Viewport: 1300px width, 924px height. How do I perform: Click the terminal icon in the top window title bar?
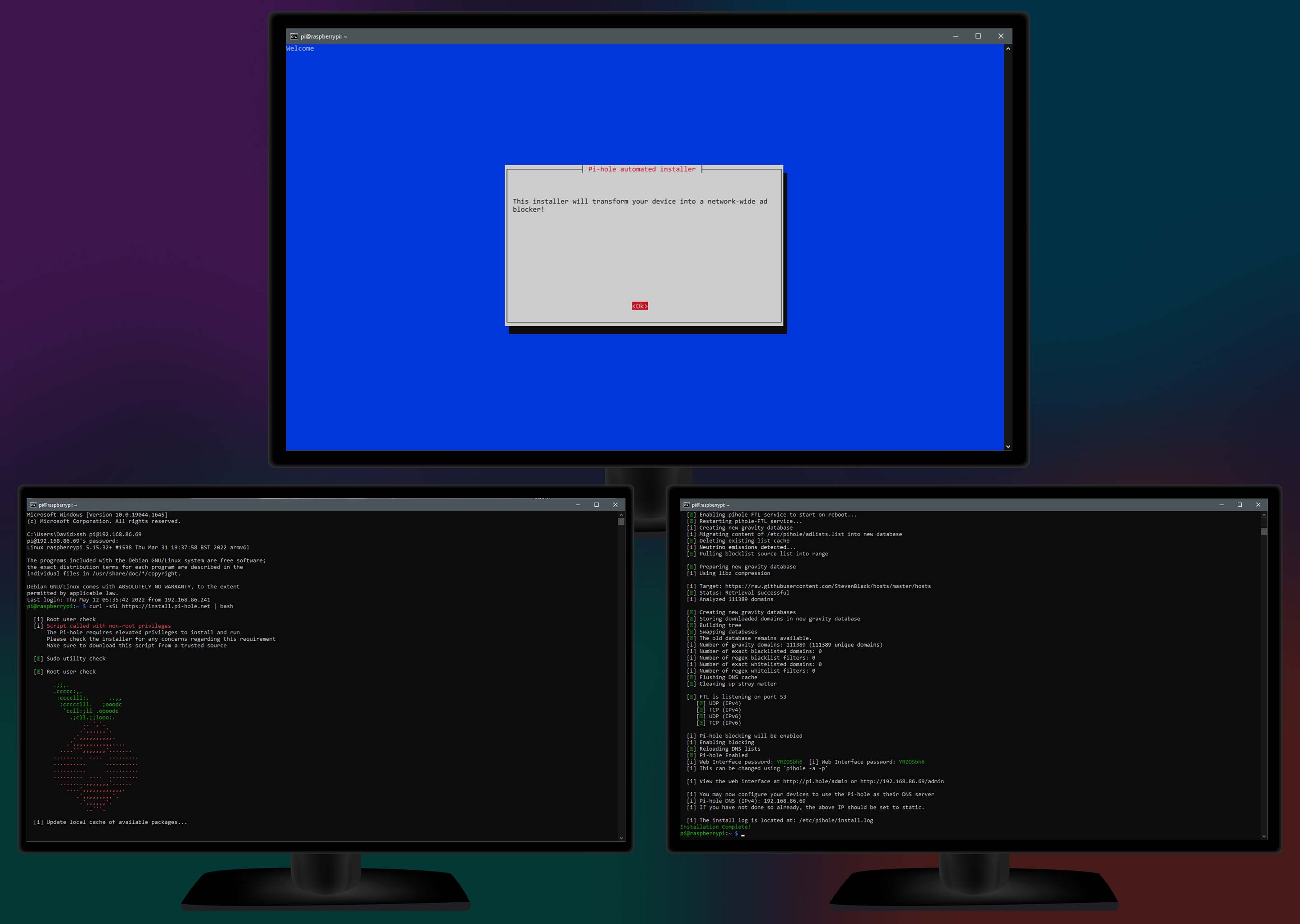tap(294, 37)
